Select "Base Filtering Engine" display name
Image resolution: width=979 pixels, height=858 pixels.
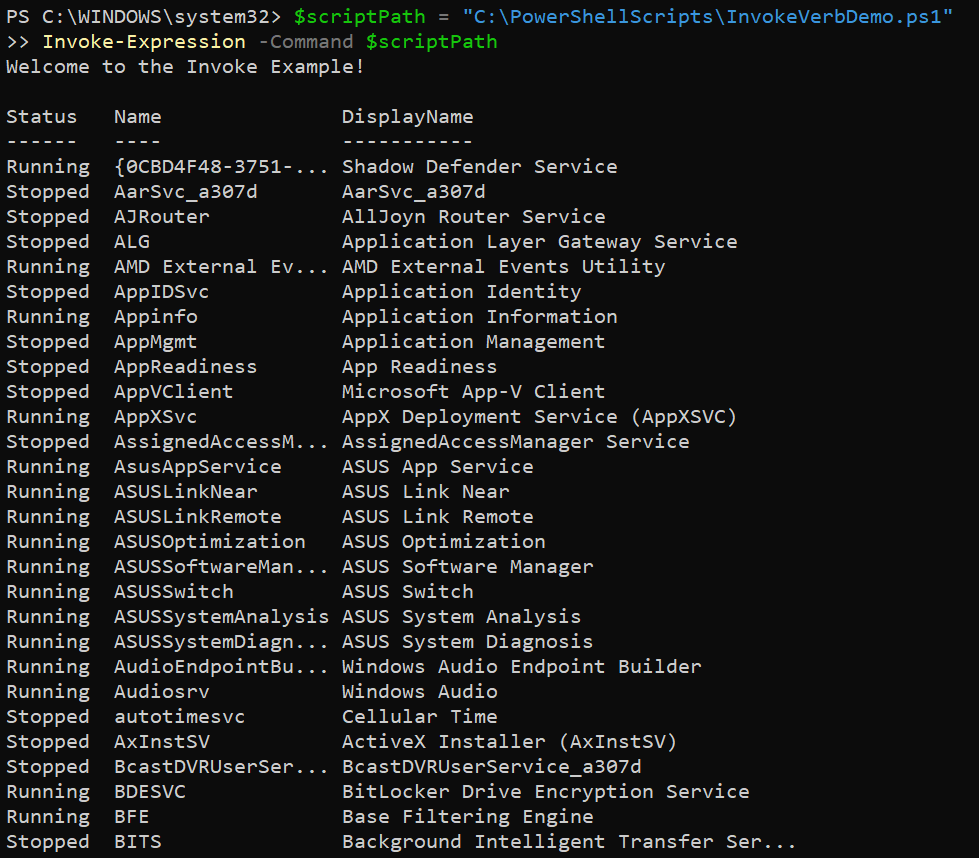click(468, 816)
